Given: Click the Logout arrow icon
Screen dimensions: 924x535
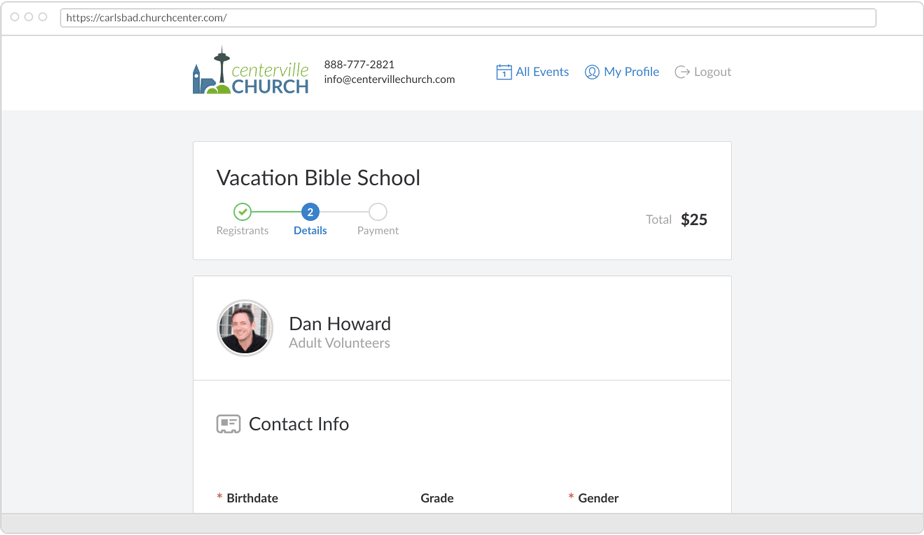Looking at the screenshot, I should coord(682,72).
